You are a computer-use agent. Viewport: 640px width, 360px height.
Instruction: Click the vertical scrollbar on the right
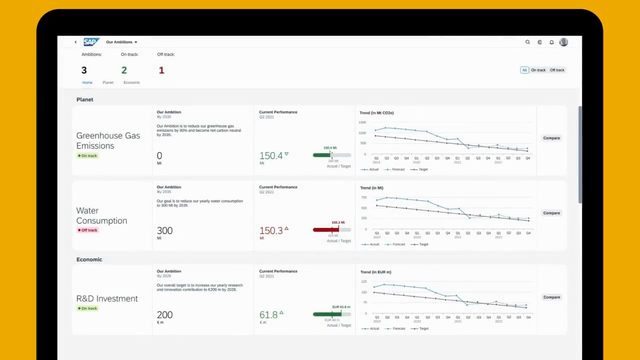coord(580,154)
